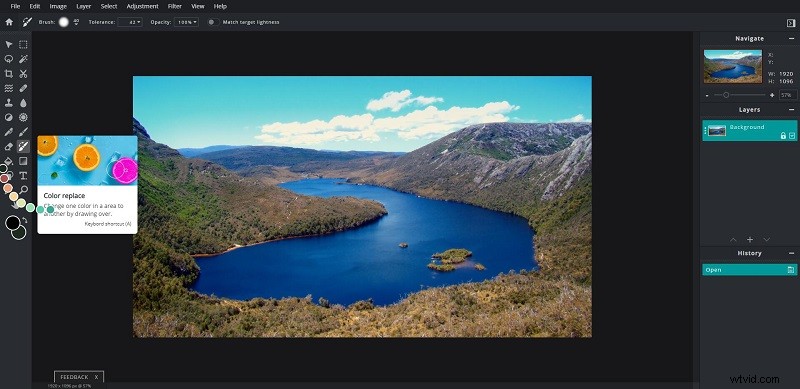Close the FEEDBACK tab with X

pyautogui.click(x=96, y=377)
